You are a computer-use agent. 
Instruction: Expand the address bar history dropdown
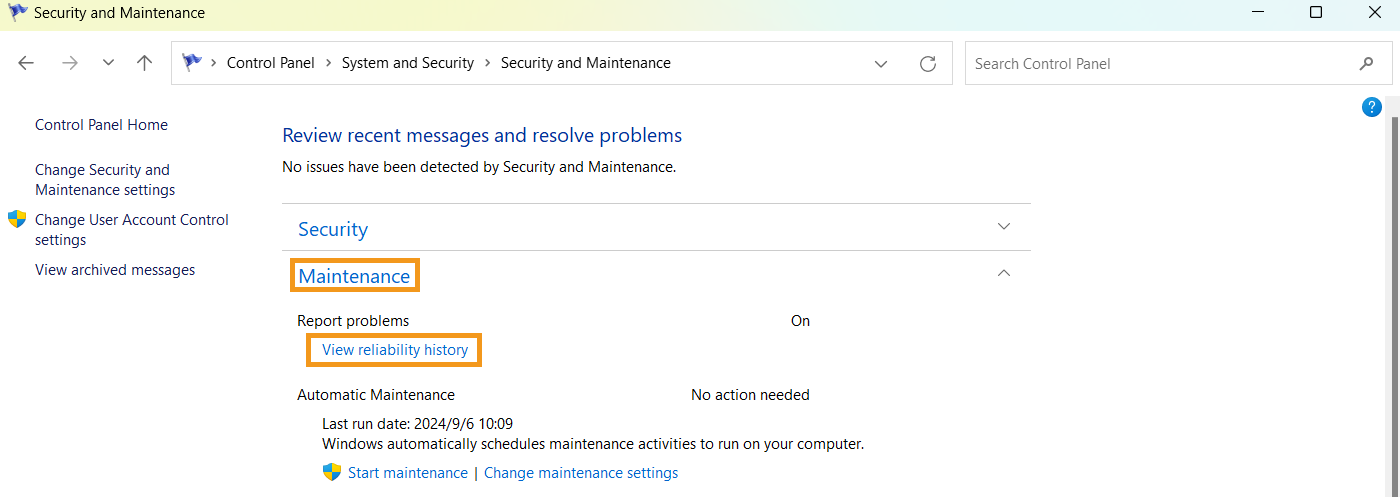(x=881, y=63)
